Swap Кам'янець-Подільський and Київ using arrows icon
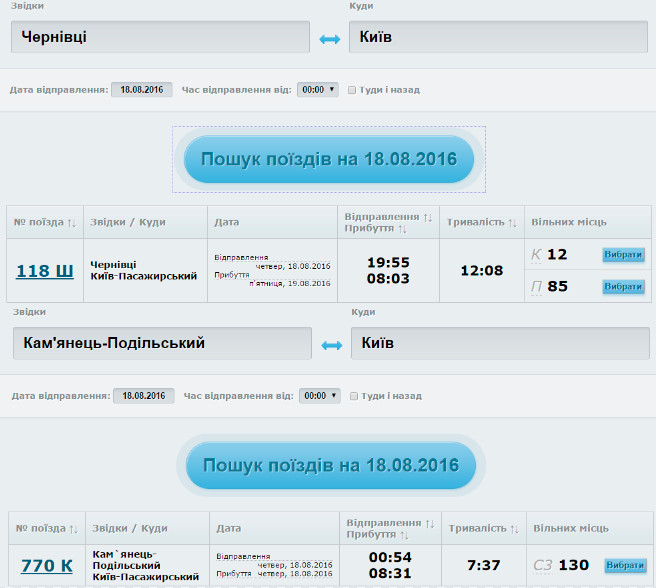The height and width of the screenshot is (588, 656). point(331,345)
